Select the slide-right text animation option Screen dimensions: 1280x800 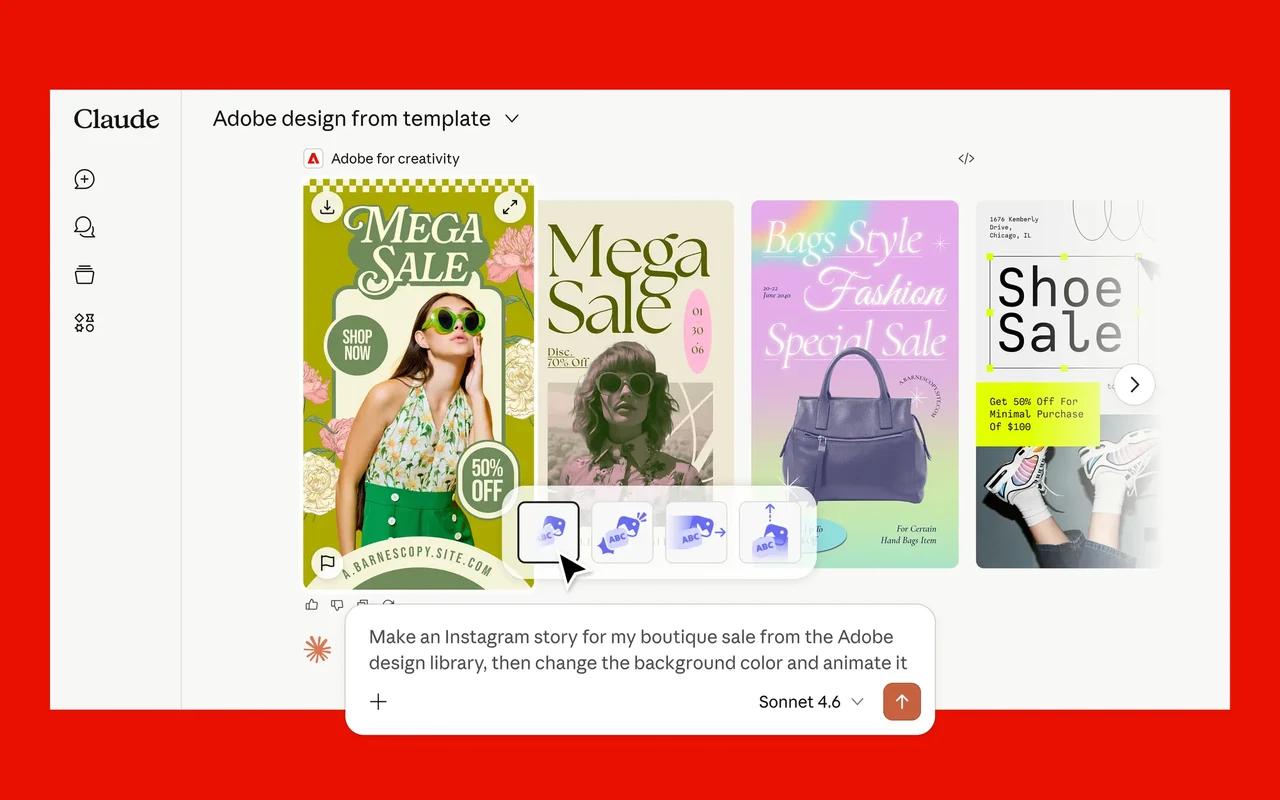(696, 532)
